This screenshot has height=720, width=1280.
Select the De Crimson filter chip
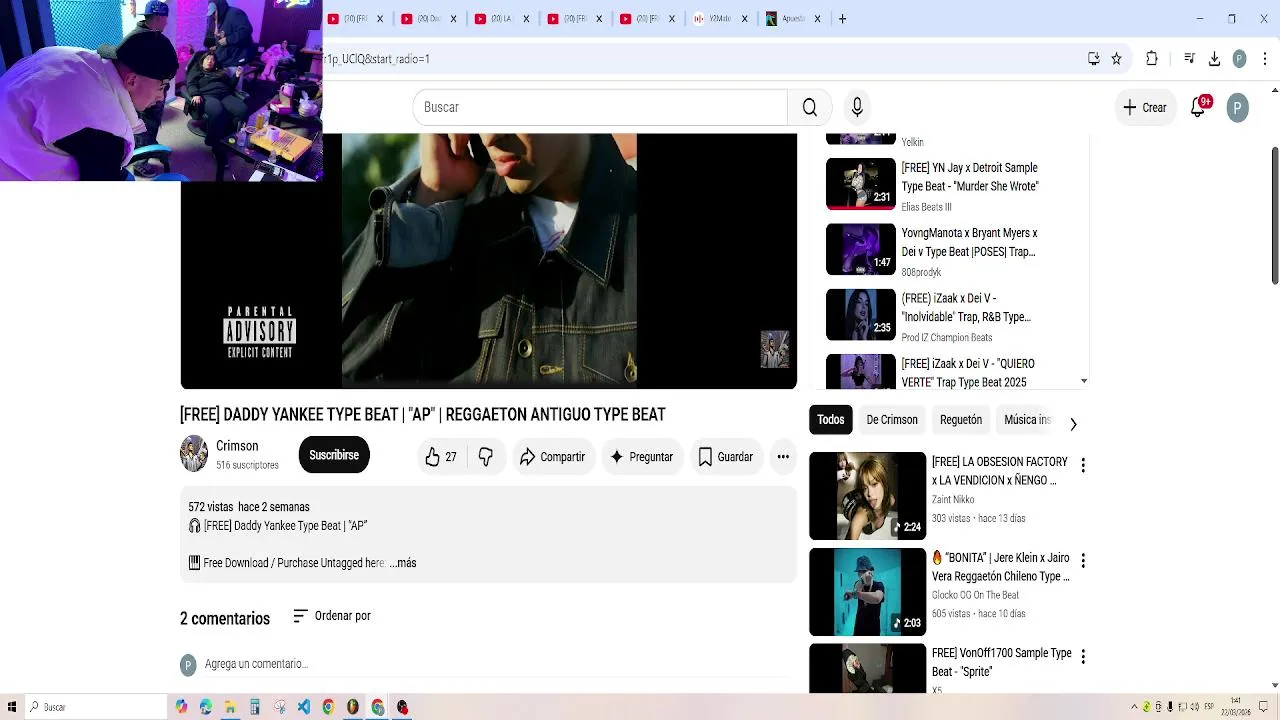point(892,420)
